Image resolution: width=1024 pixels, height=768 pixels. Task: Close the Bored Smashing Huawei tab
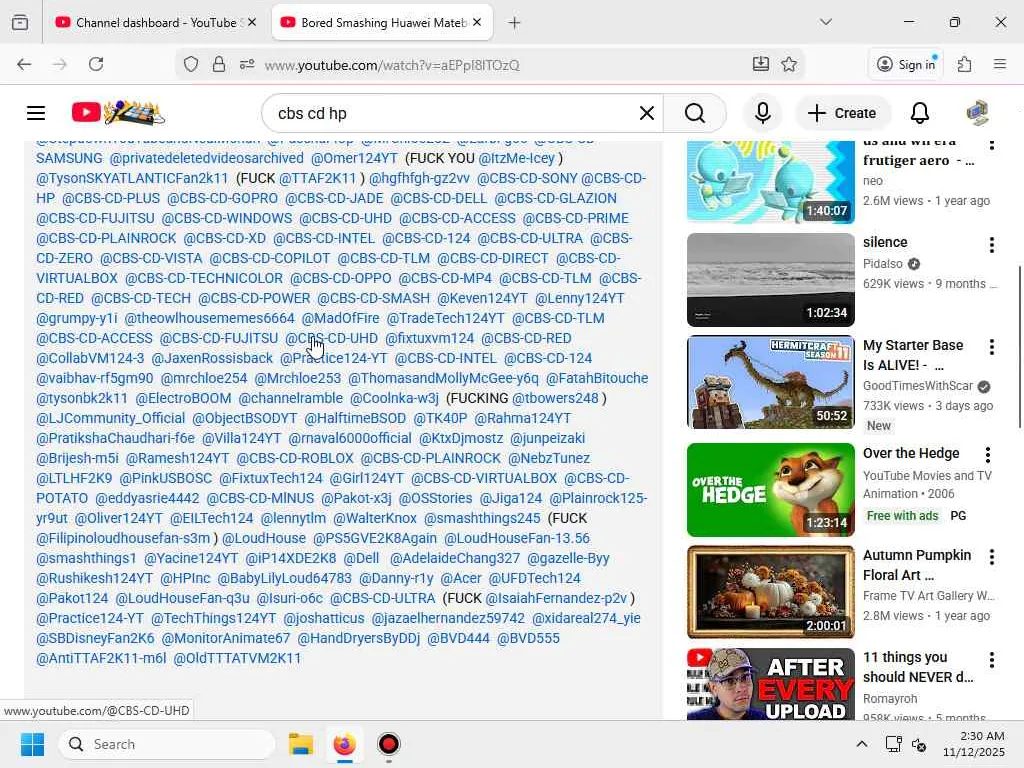[477, 23]
